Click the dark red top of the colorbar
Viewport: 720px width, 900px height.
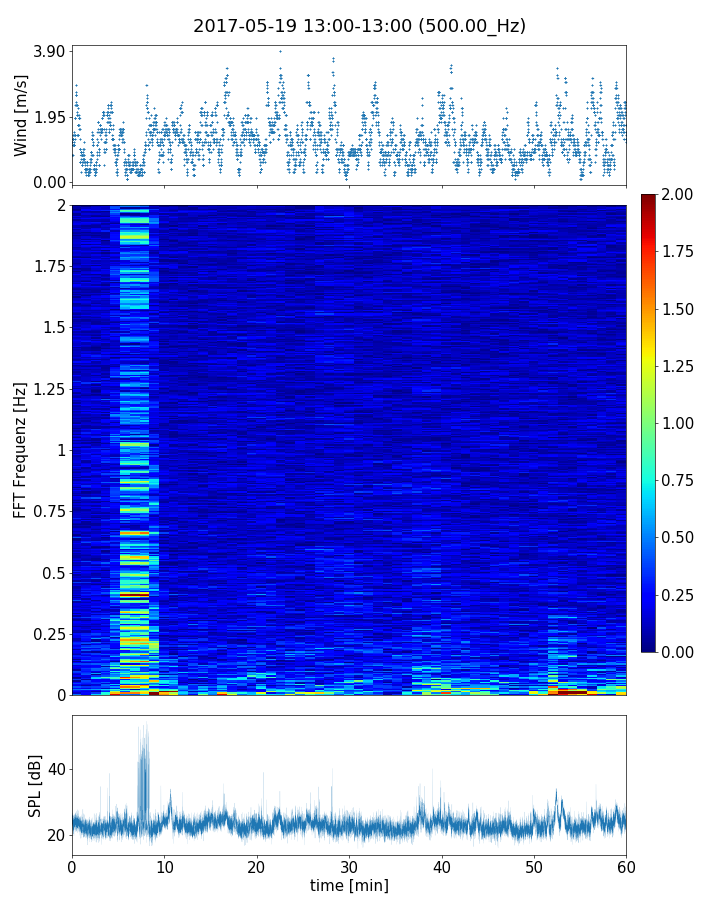pyautogui.click(x=648, y=198)
